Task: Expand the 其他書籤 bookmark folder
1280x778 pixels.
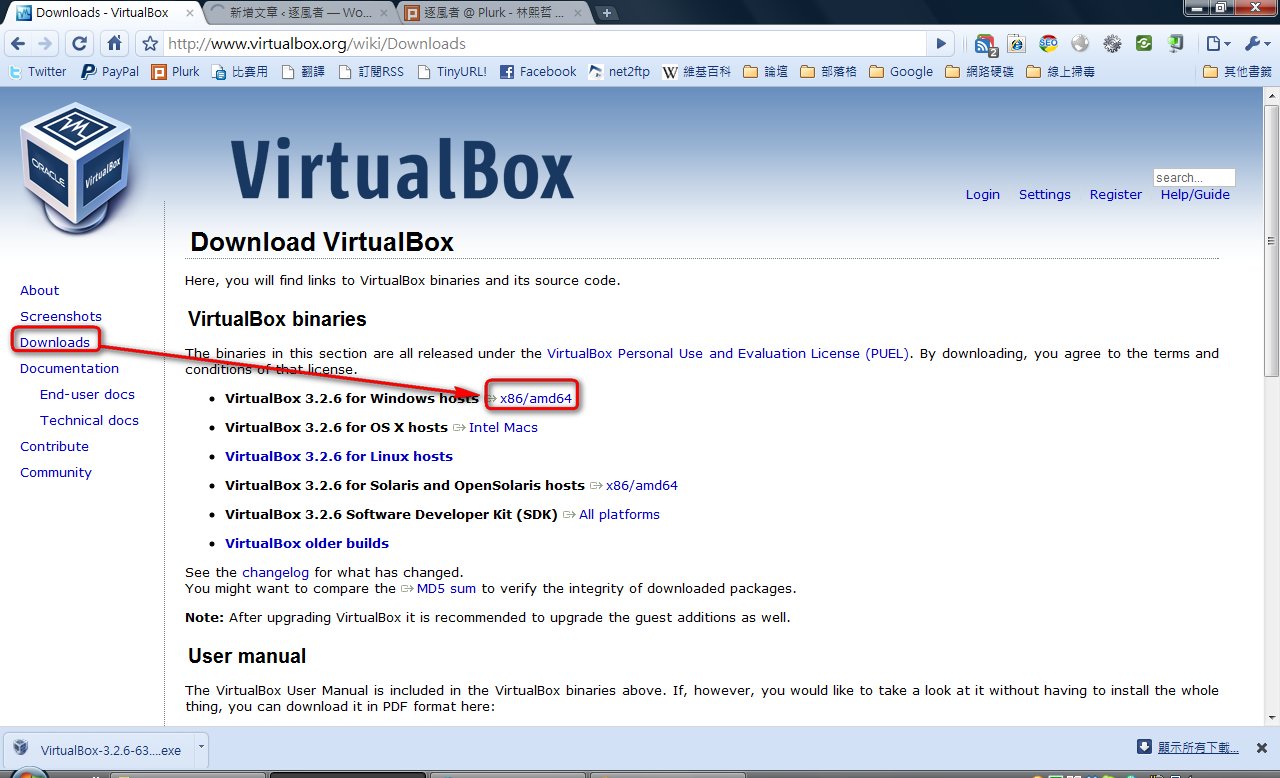Action: coord(1238,72)
